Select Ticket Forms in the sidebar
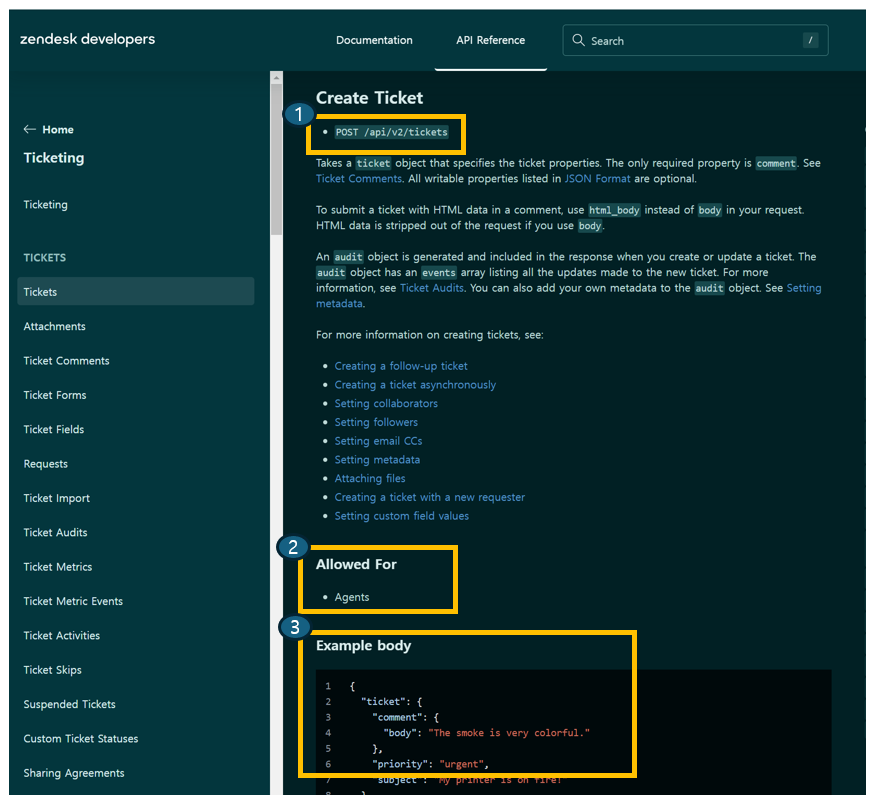 [55, 395]
